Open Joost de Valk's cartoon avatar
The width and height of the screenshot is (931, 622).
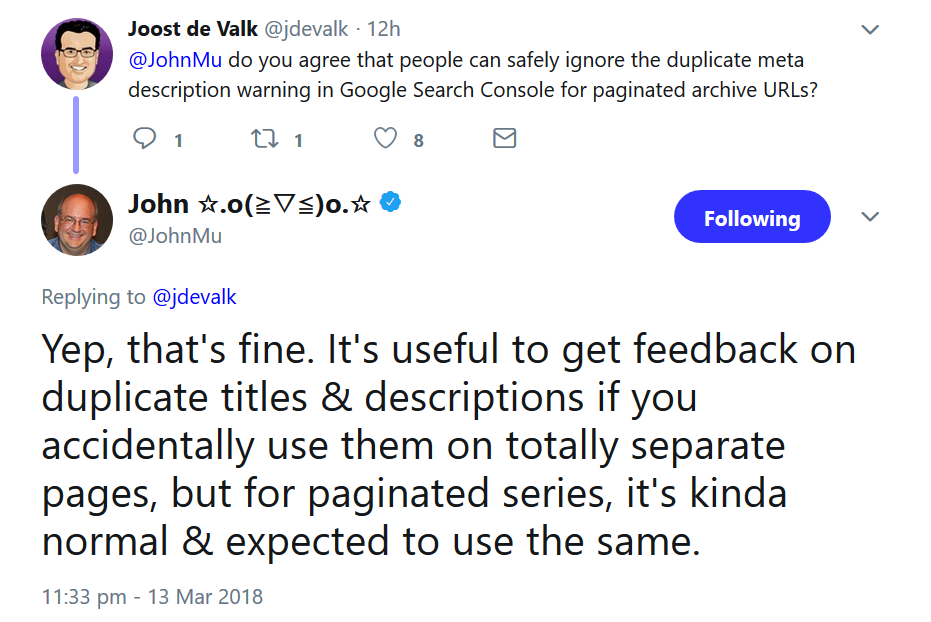[77, 53]
